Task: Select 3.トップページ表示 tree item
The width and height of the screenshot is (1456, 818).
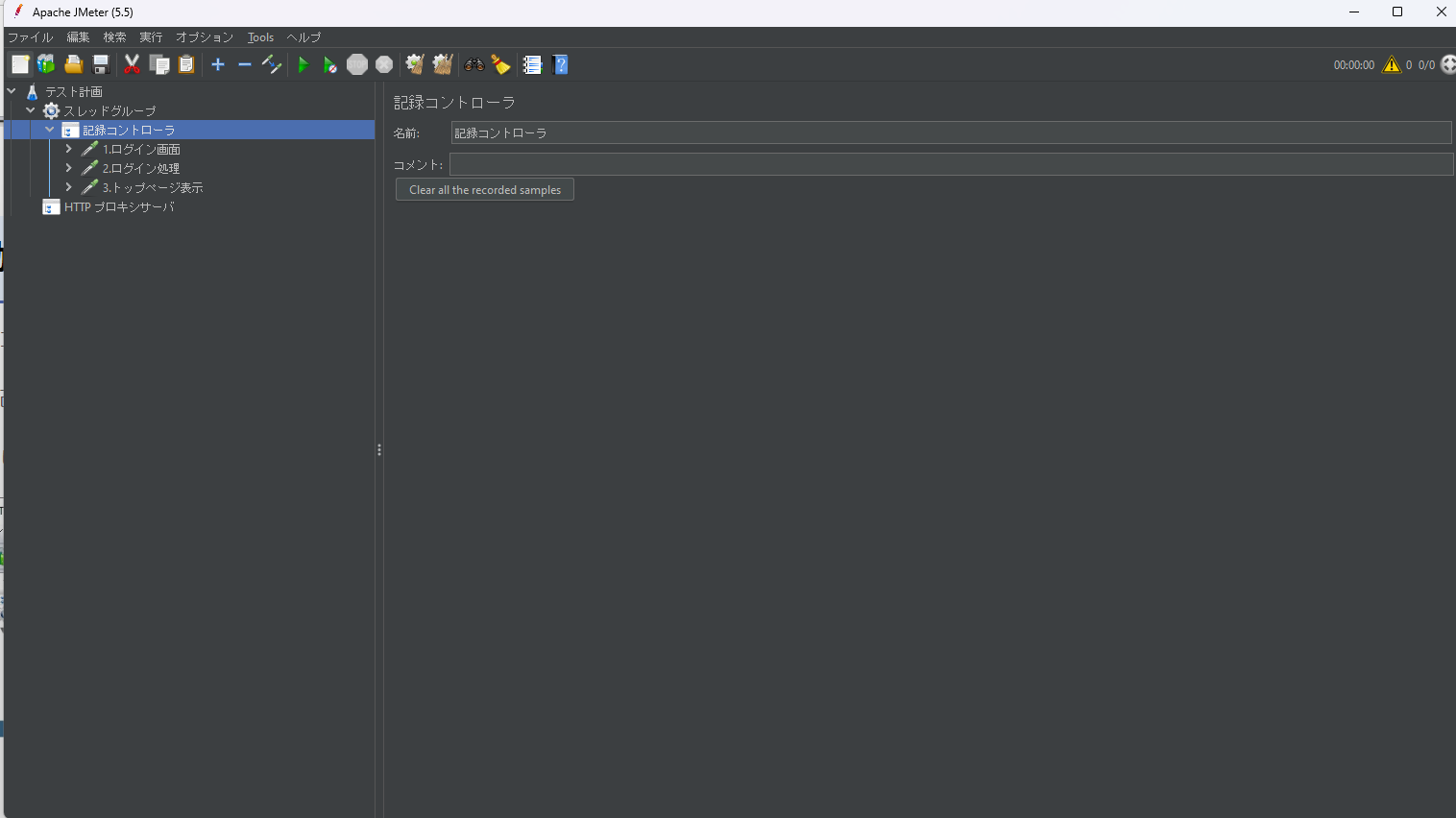Action: point(152,187)
